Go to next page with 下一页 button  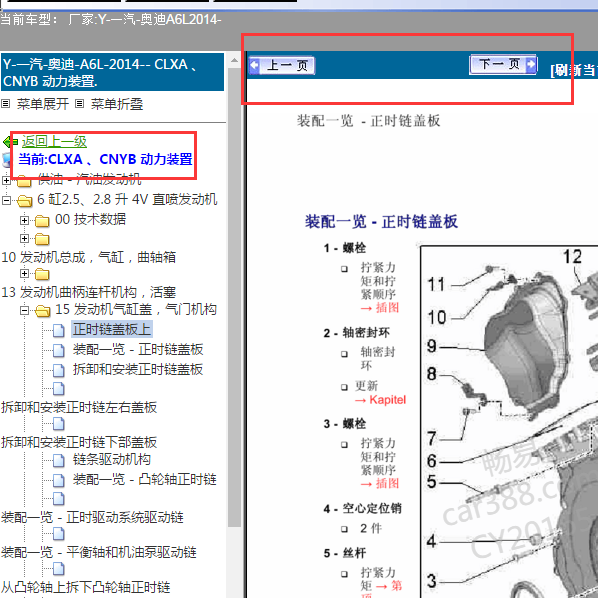coord(503,64)
